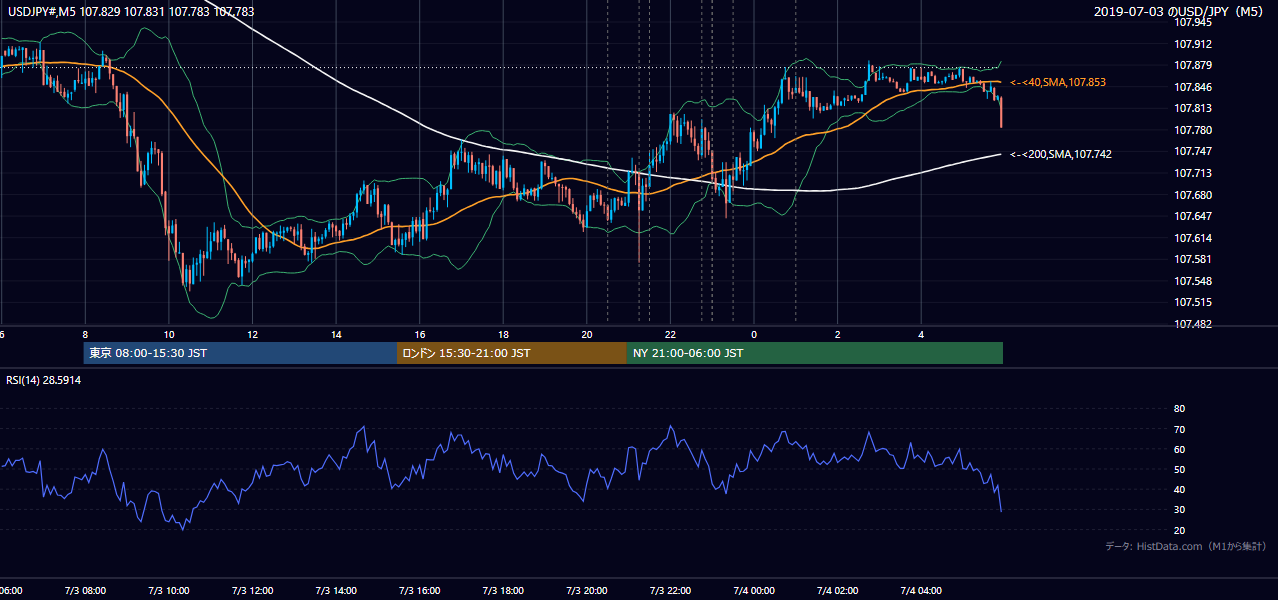Click the 7/3 12:00 time label

252,590
